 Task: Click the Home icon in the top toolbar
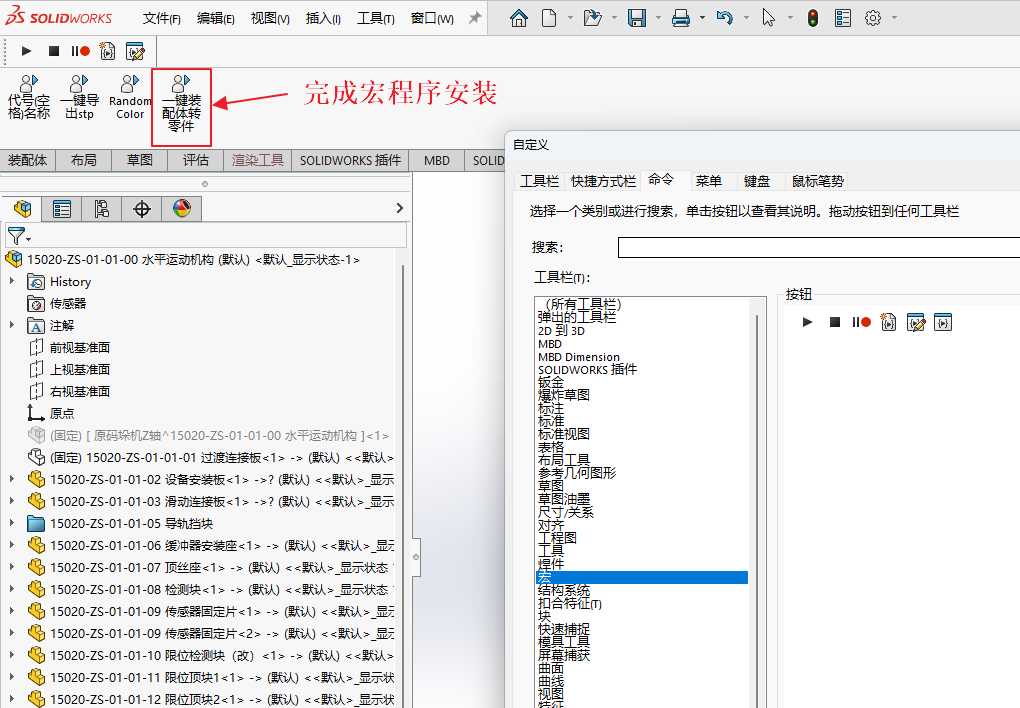click(518, 18)
